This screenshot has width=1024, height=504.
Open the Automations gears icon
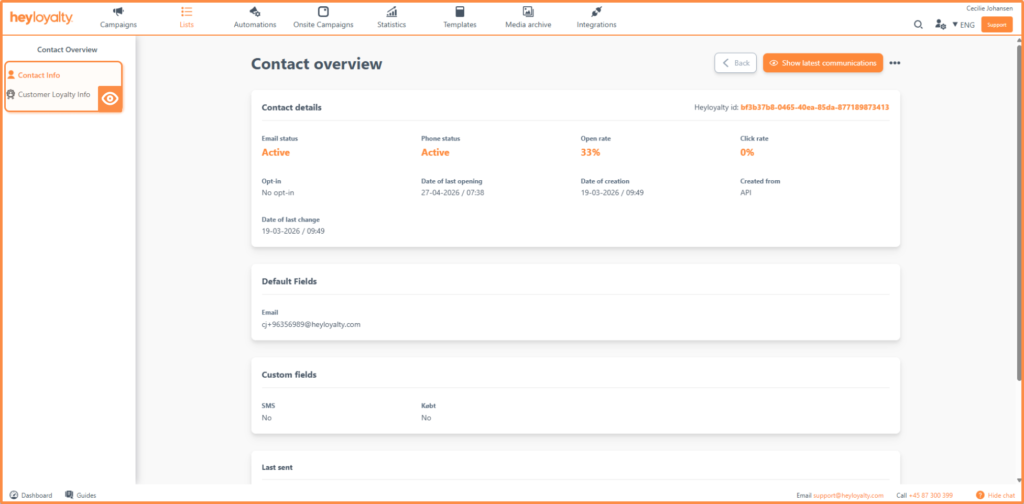click(x=255, y=11)
